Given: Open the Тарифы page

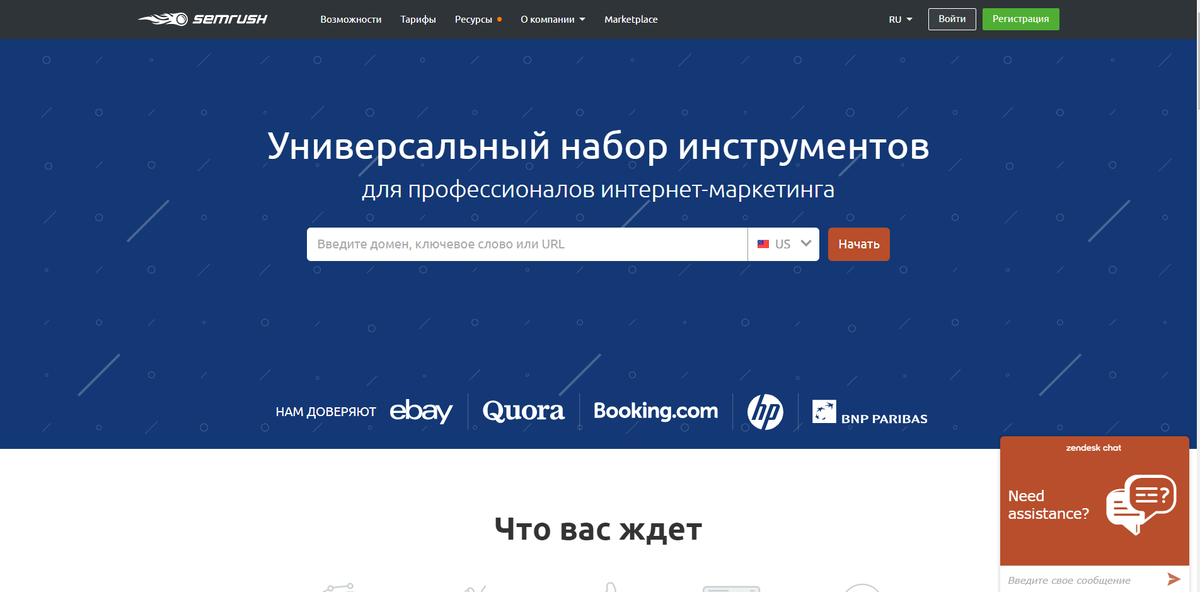Looking at the screenshot, I should click(418, 19).
